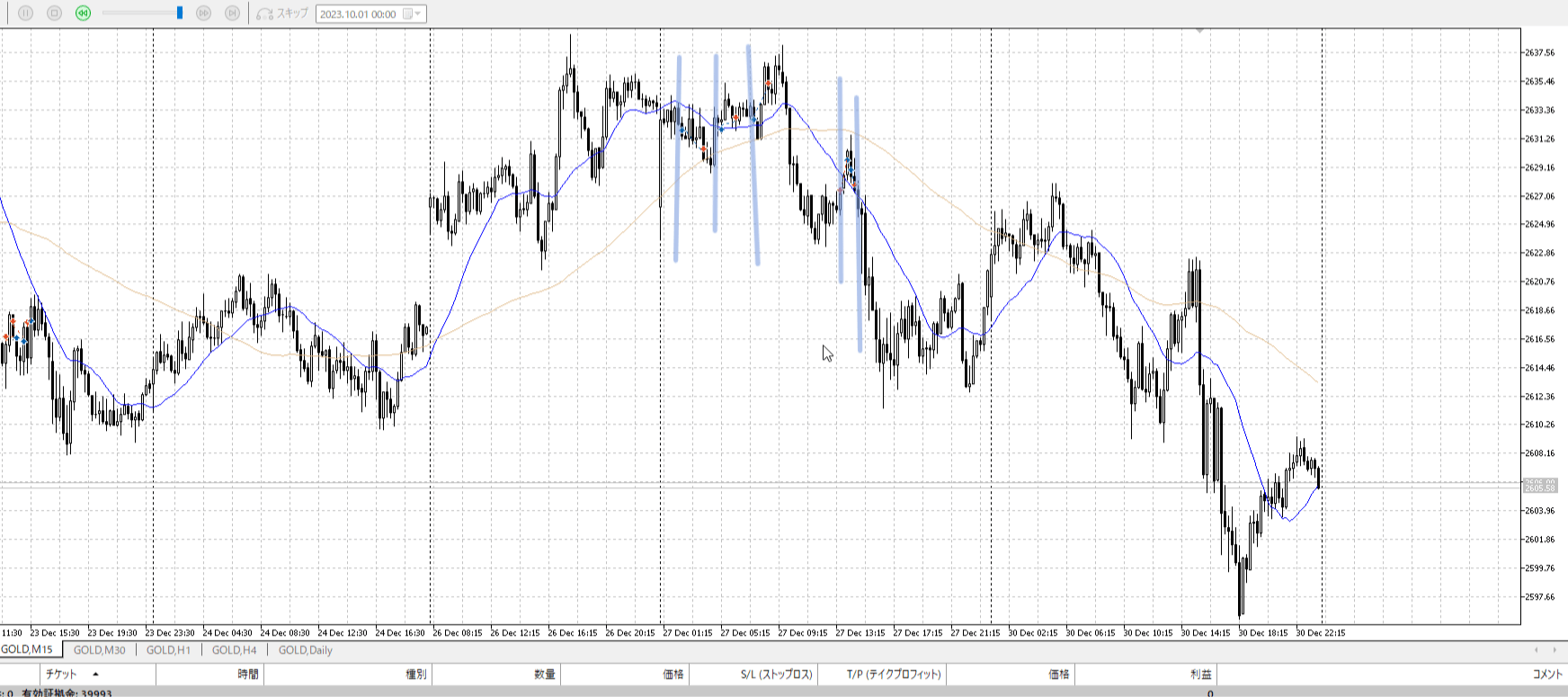Select the GOLD,Daily chart tab
This screenshot has height=697, width=1568.
pos(305,650)
